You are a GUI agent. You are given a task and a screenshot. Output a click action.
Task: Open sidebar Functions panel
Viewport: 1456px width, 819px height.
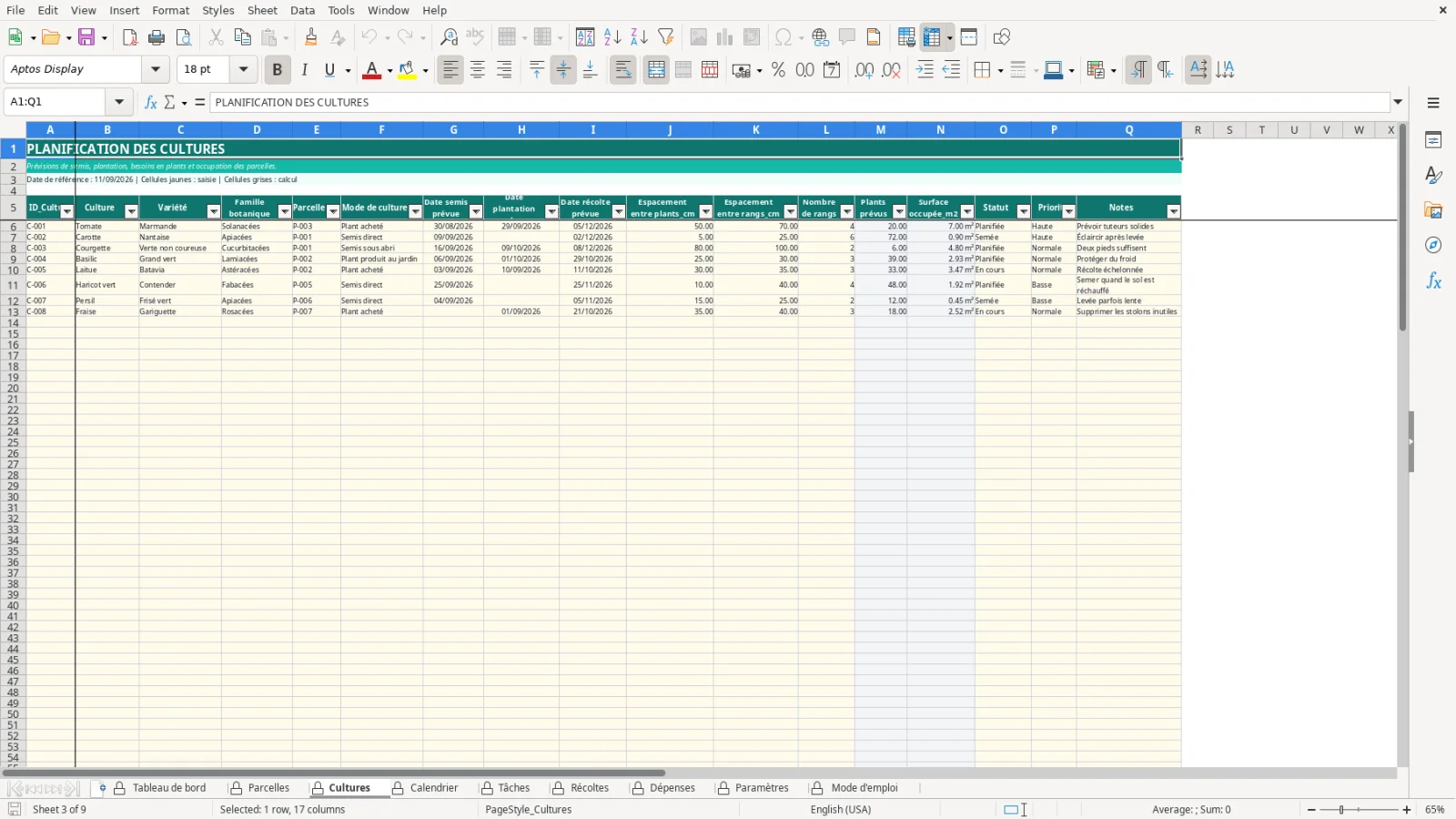[1433, 281]
